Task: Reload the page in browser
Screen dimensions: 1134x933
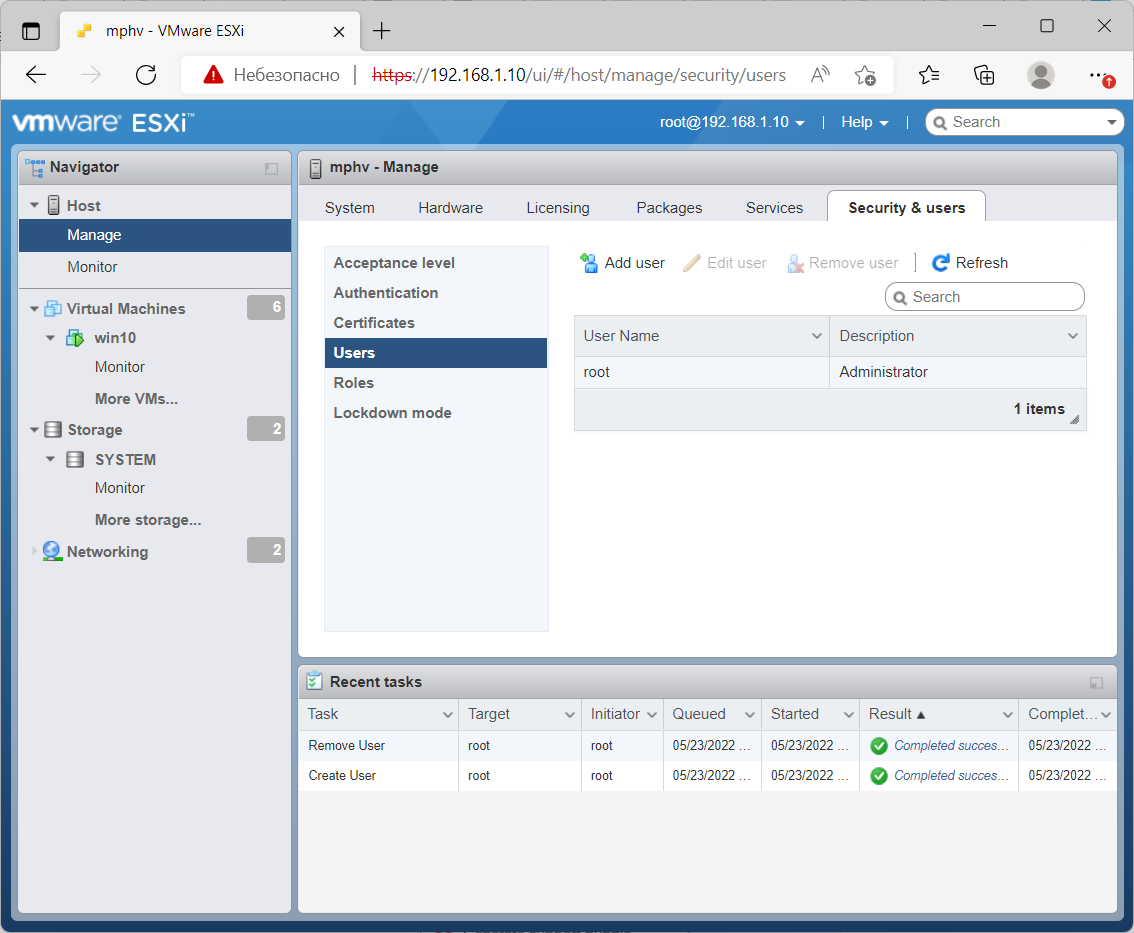Action: 146,74
